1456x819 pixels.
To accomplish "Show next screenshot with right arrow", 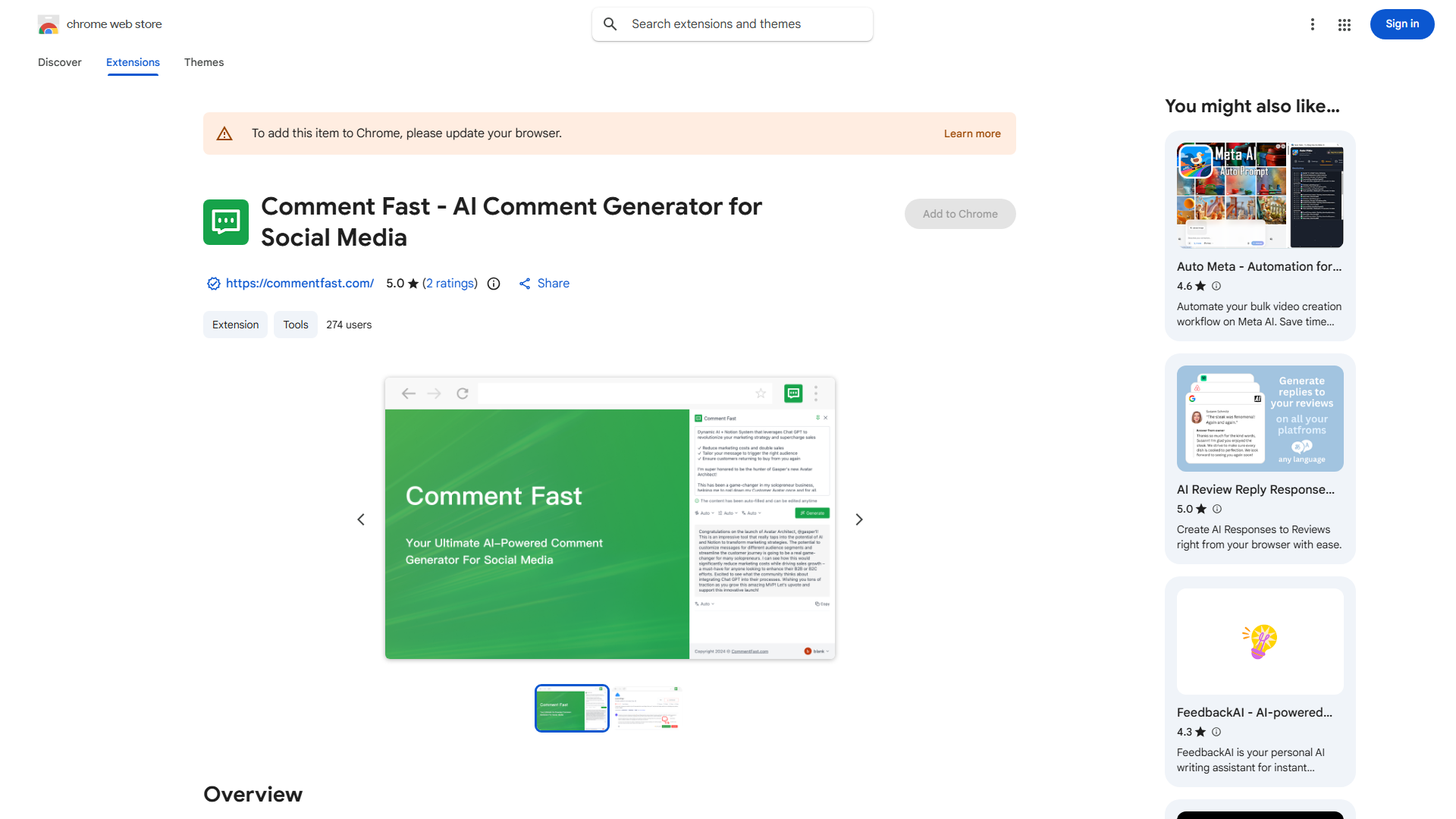I will pos(859,519).
